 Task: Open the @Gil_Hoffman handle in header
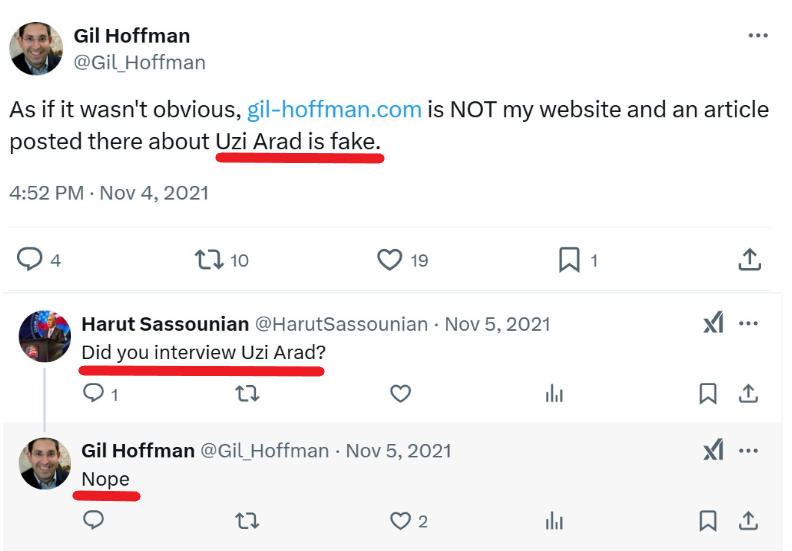pos(139,62)
